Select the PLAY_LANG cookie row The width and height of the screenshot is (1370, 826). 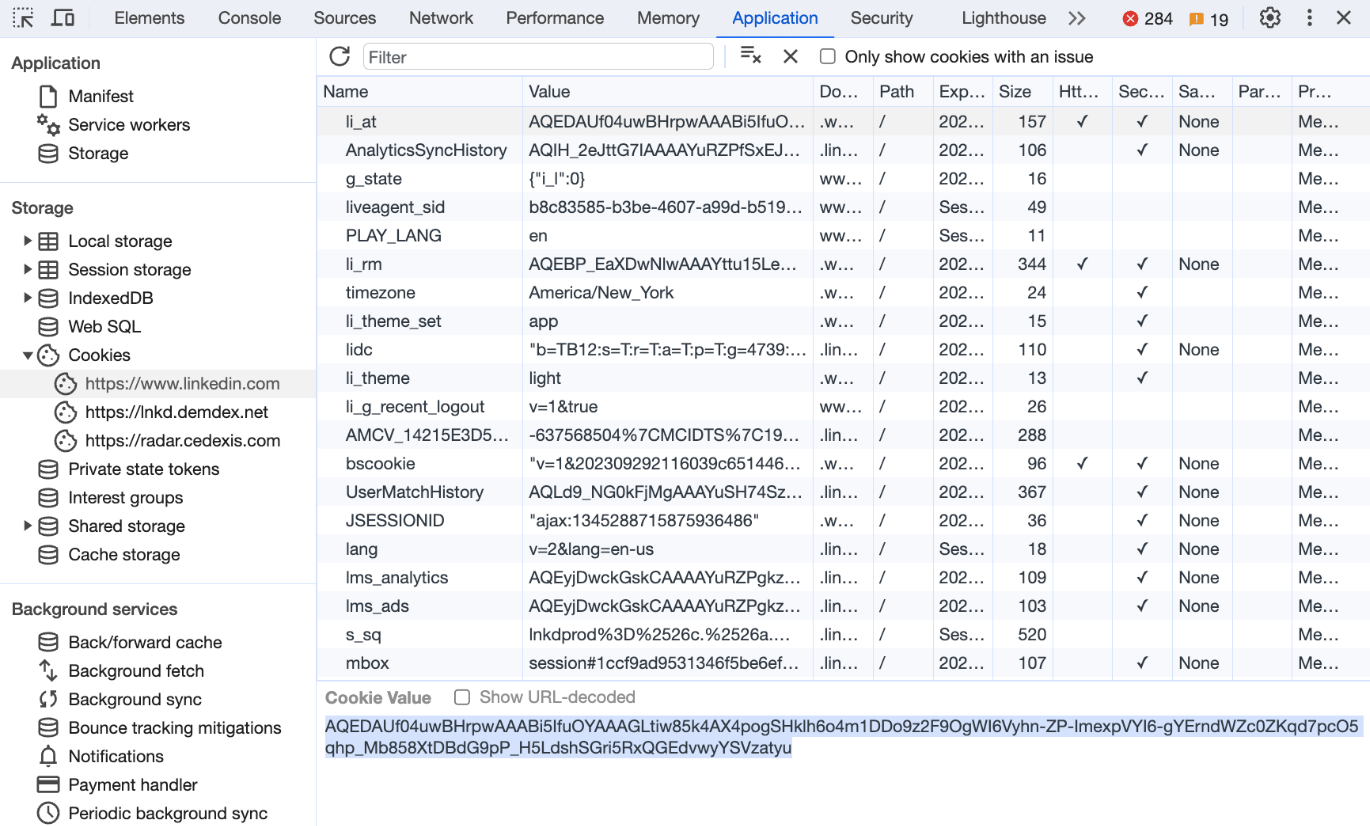coord(843,236)
